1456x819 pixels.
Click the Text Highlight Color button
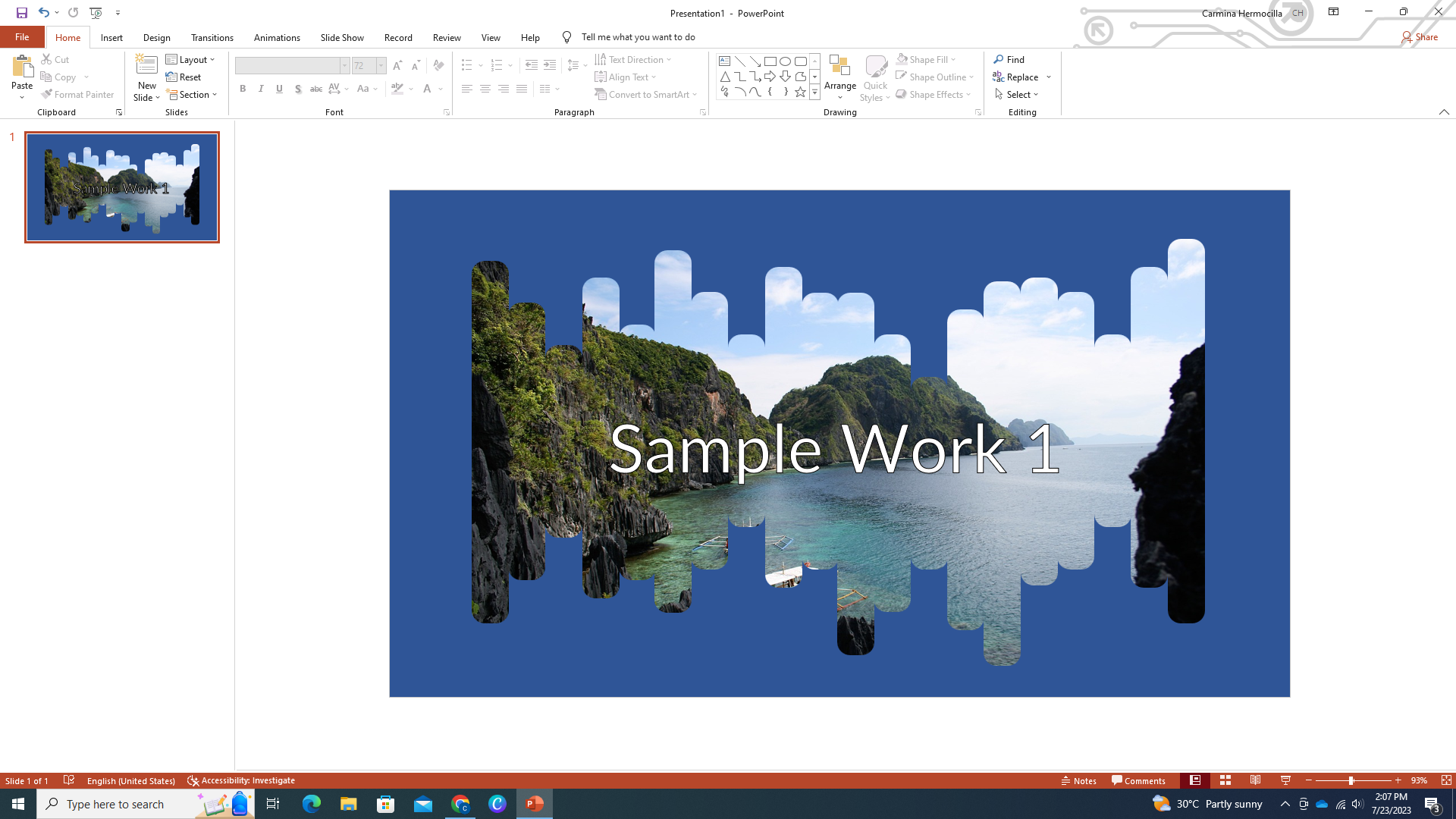397,89
